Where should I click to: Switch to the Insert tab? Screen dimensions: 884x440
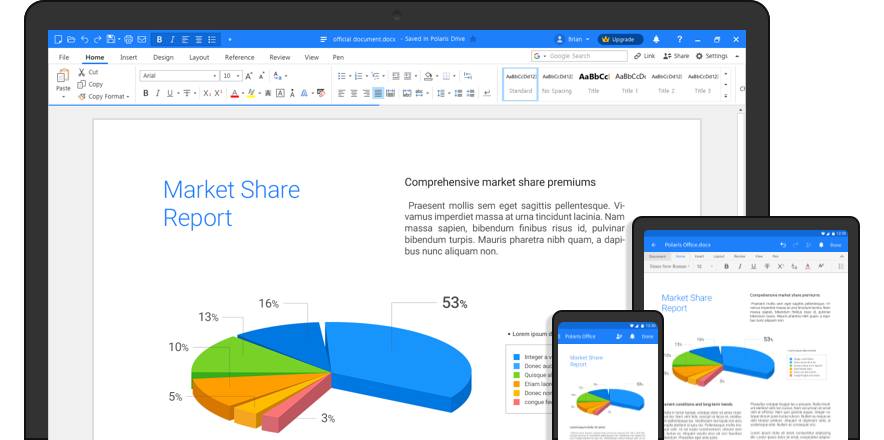point(129,57)
